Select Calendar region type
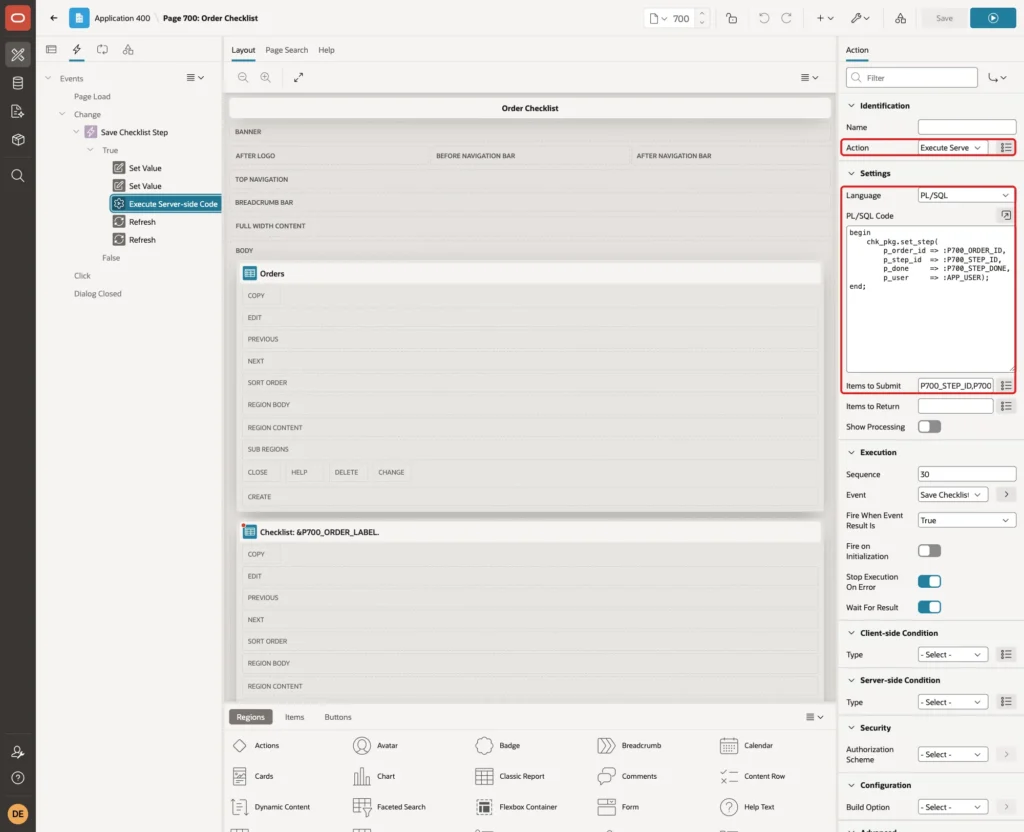This screenshot has height=832, width=1024. (x=746, y=745)
